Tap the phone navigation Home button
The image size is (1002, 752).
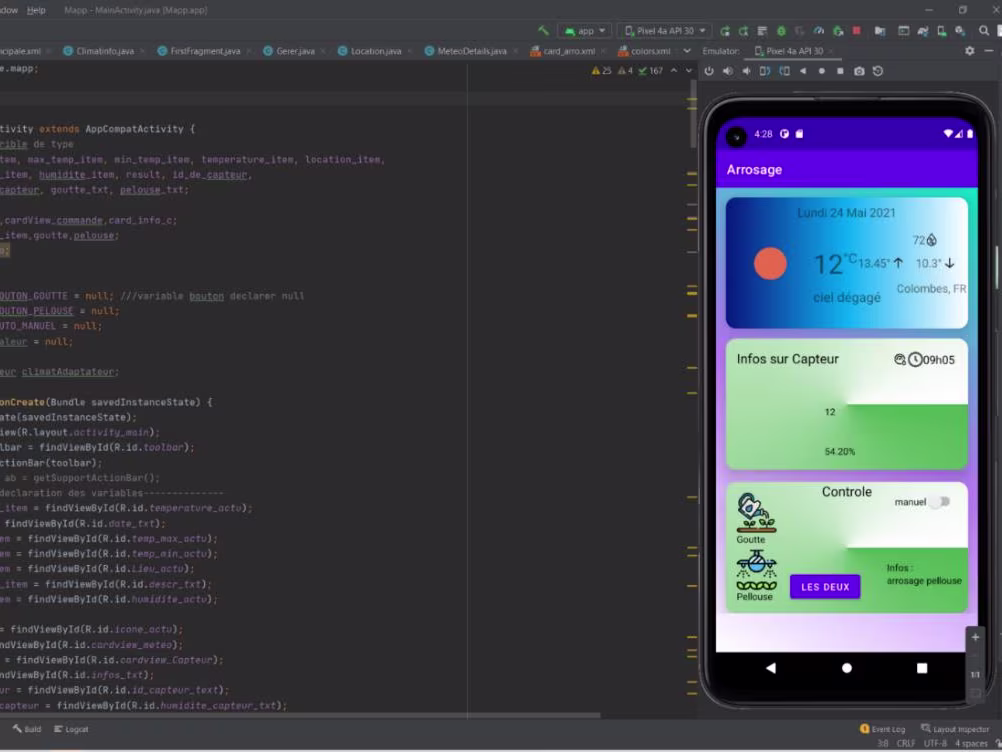pyautogui.click(x=847, y=668)
